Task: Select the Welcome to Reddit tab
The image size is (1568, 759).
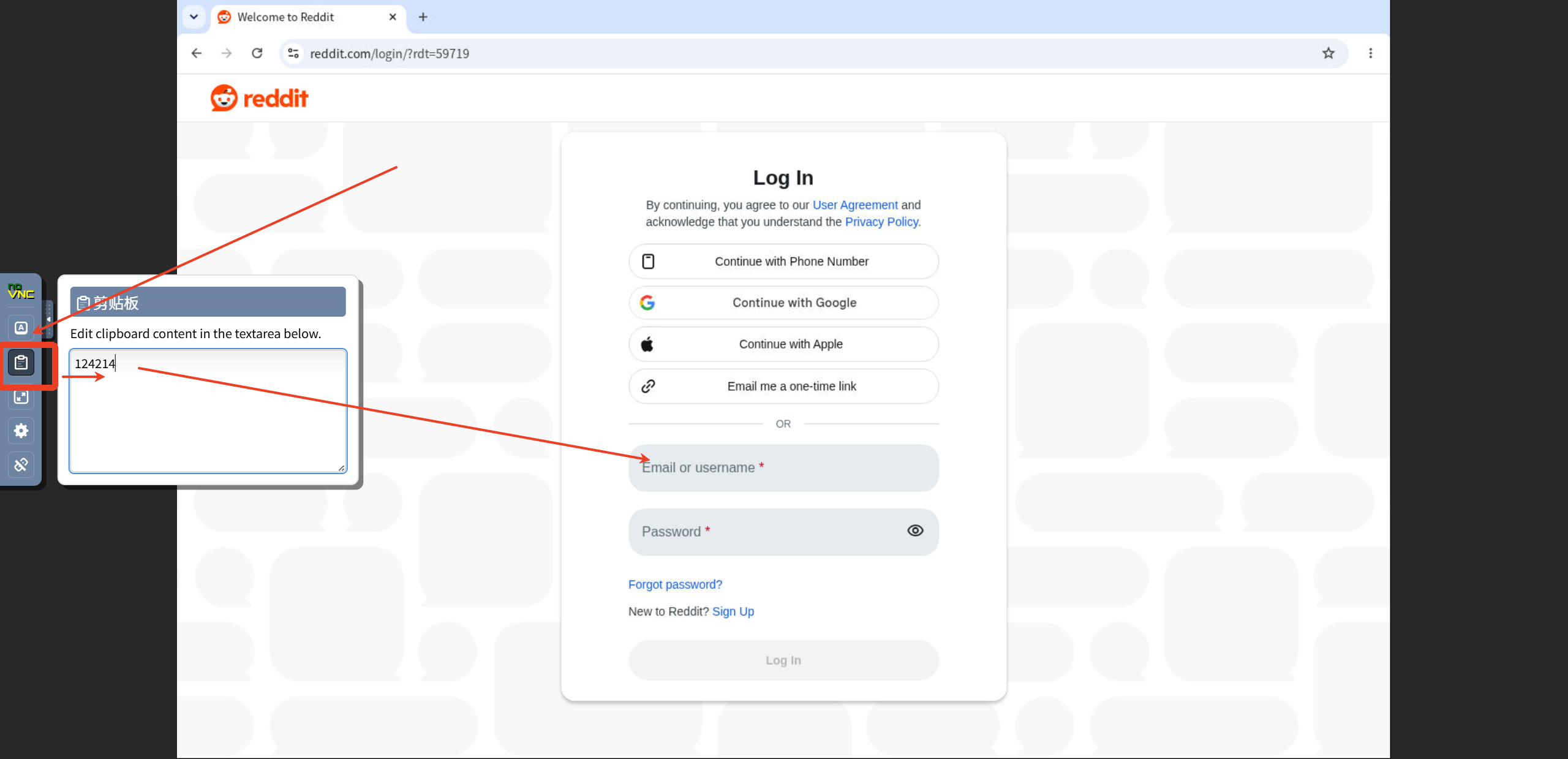Action: pyautogui.click(x=308, y=17)
